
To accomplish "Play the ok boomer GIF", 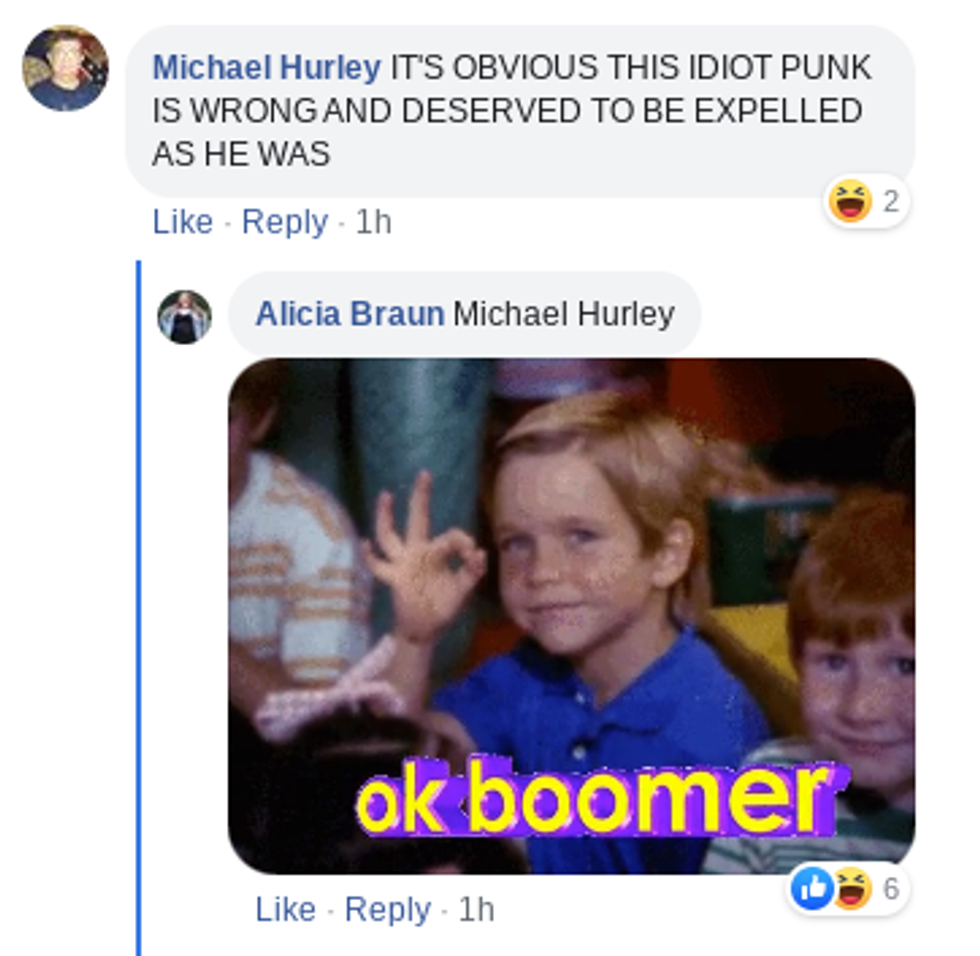I will 572,616.
